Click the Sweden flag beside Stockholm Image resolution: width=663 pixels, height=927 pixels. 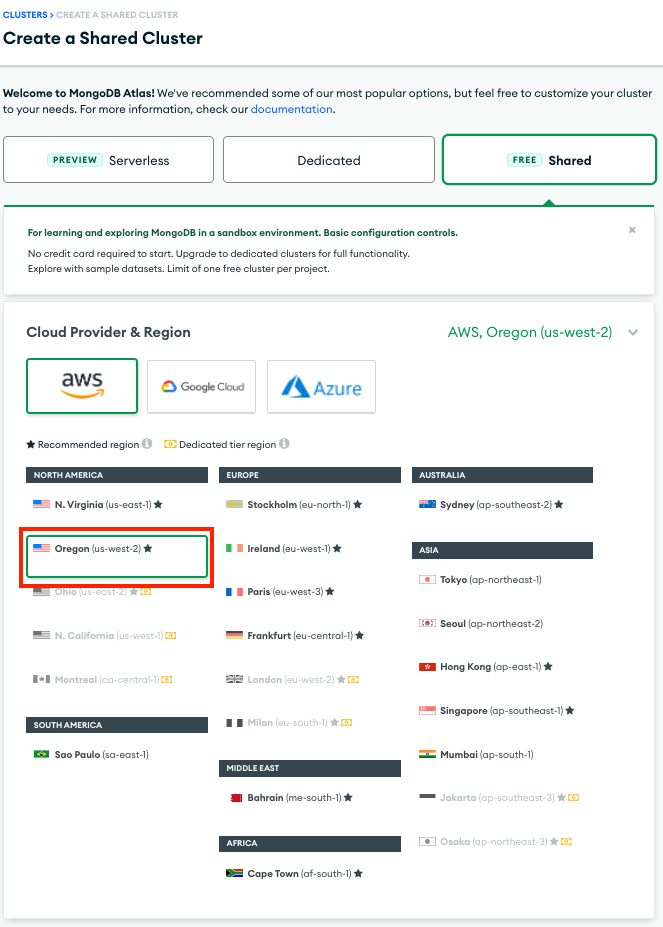point(234,504)
